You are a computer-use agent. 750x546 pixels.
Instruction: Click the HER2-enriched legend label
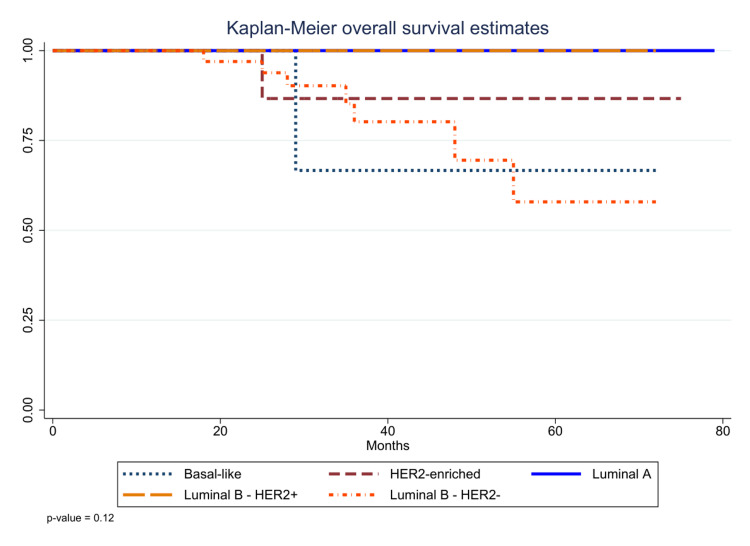[435, 474]
